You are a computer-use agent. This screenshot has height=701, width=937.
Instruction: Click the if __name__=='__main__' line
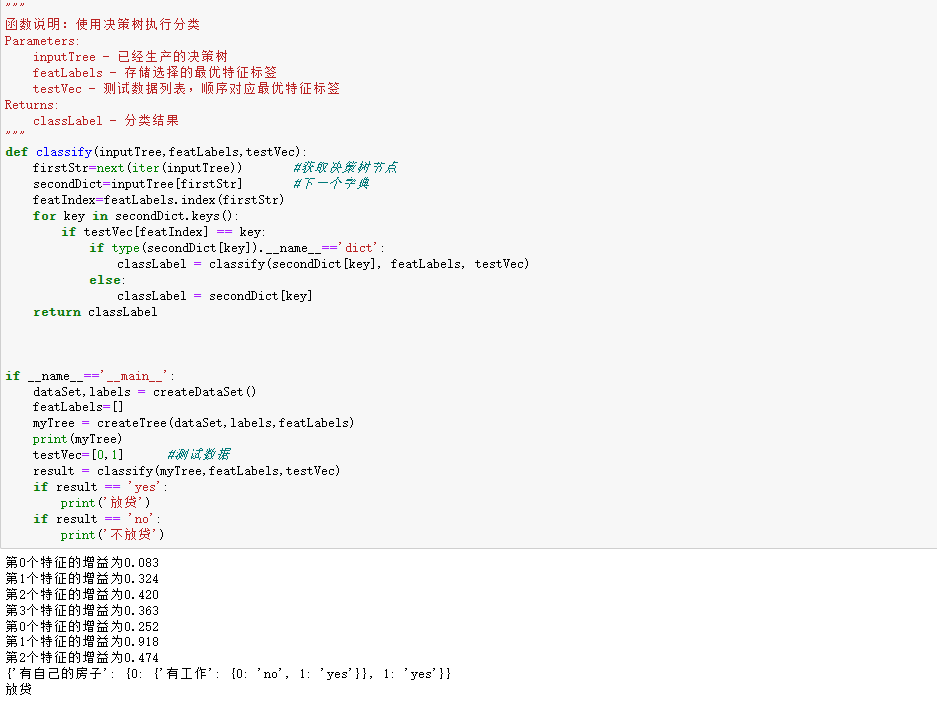click(x=90, y=376)
